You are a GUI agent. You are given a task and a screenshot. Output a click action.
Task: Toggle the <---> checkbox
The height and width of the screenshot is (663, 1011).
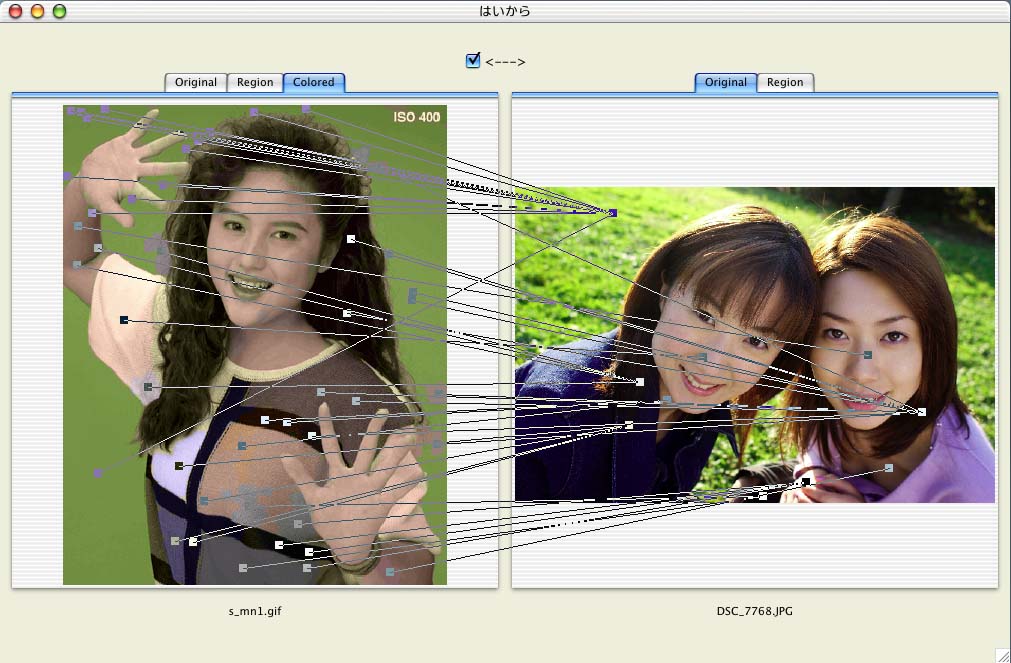coord(473,61)
